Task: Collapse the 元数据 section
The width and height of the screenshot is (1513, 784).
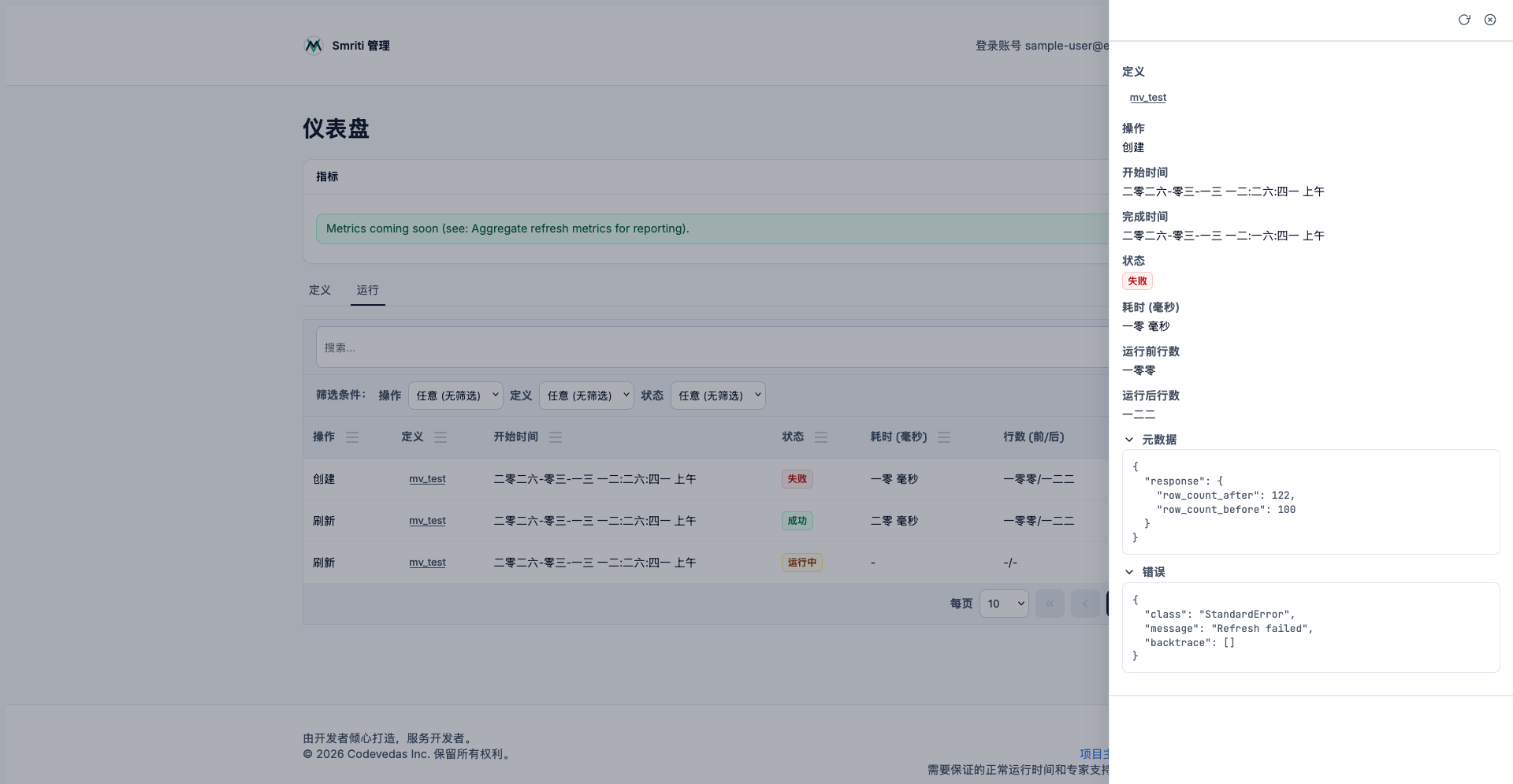Action: [1129, 440]
